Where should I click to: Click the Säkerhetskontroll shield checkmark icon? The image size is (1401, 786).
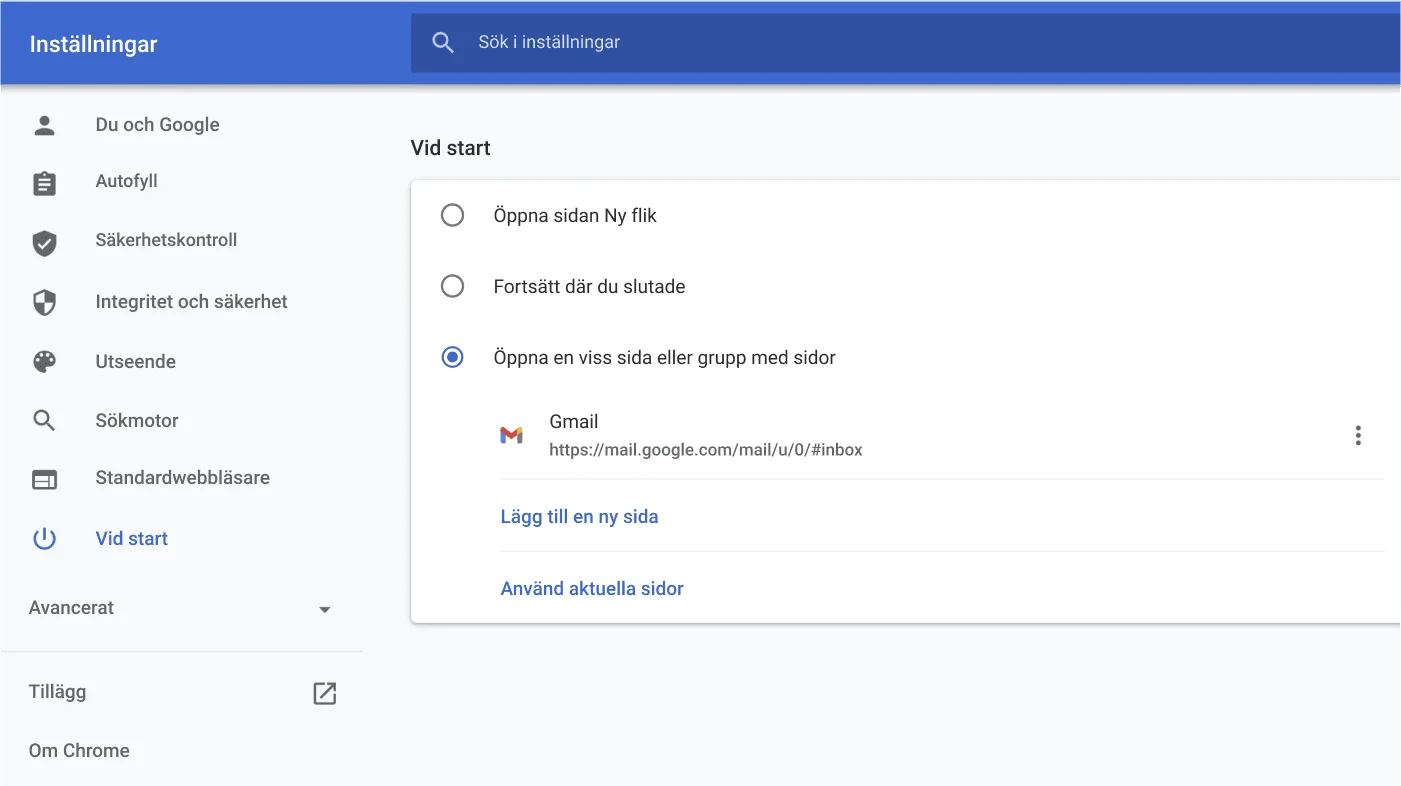(x=44, y=242)
